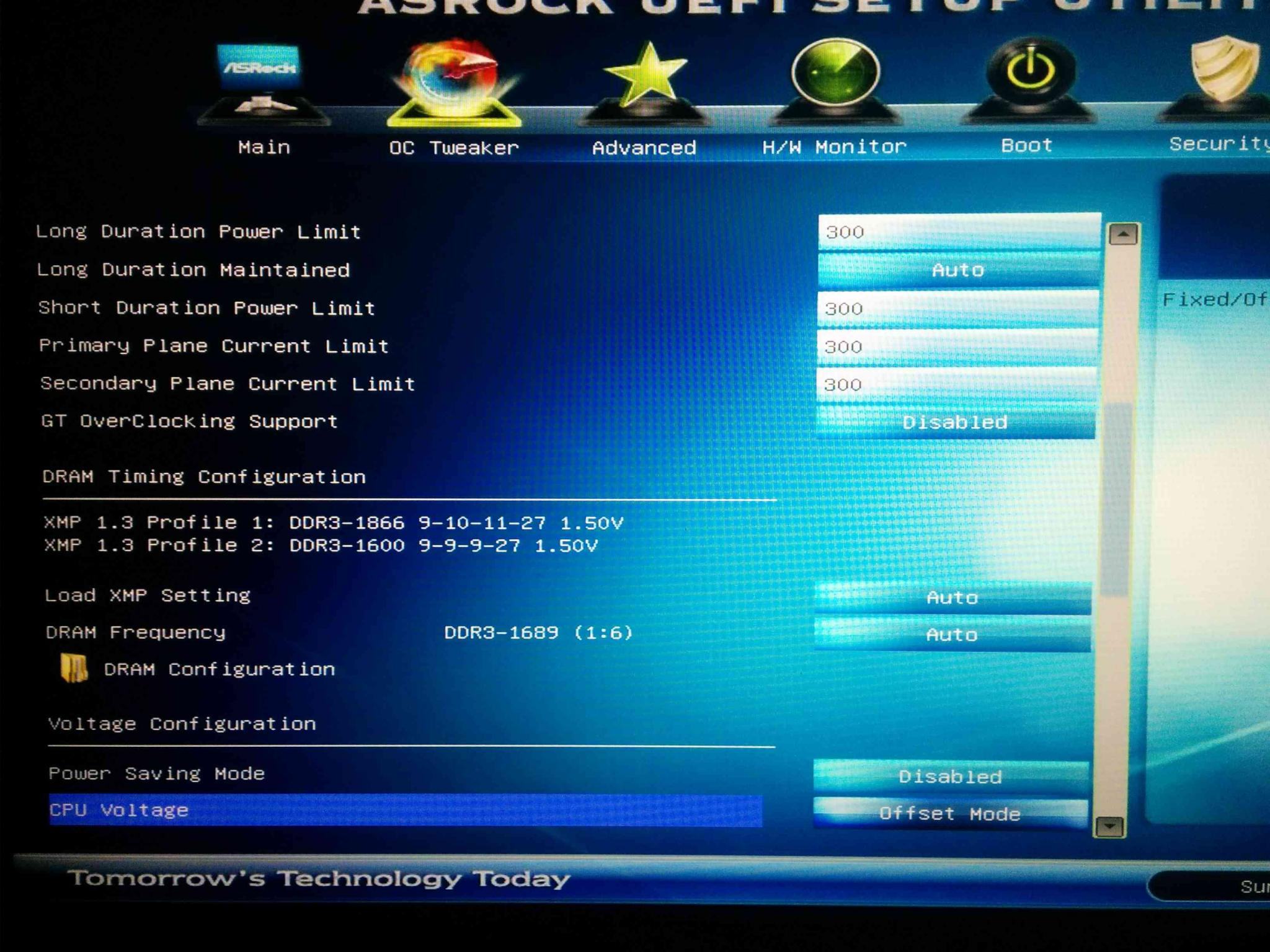Select the highlighted CPU Voltage row

[406, 810]
